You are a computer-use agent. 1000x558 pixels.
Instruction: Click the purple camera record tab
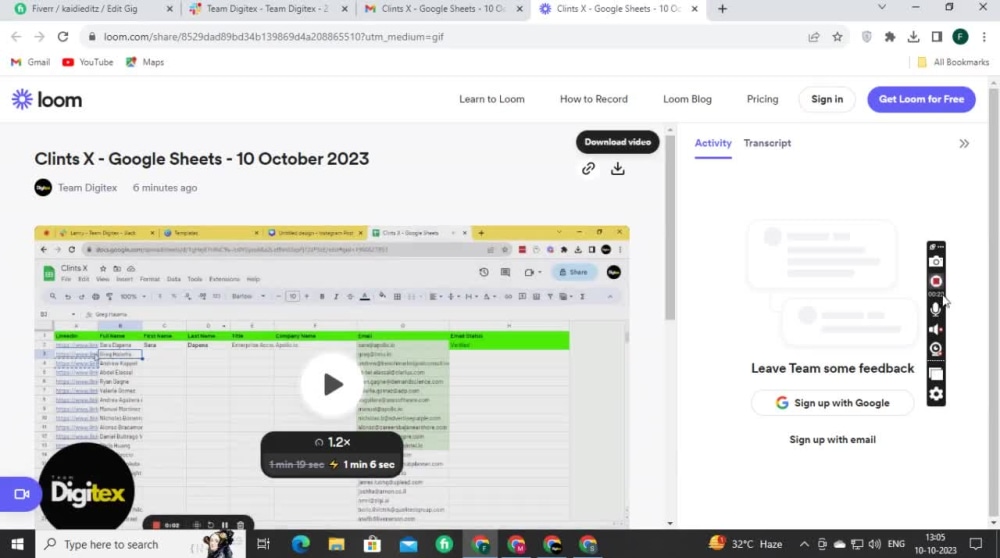20,494
